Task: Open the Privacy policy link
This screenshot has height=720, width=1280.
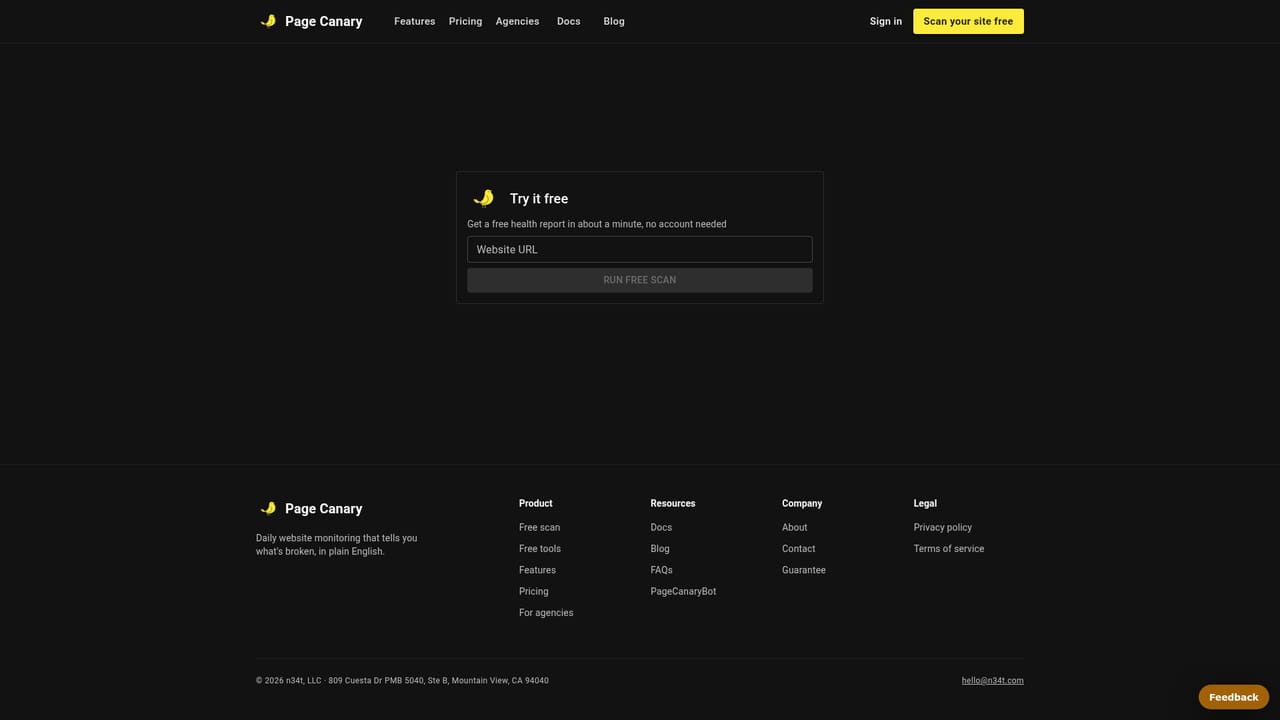Action: tap(943, 527)
